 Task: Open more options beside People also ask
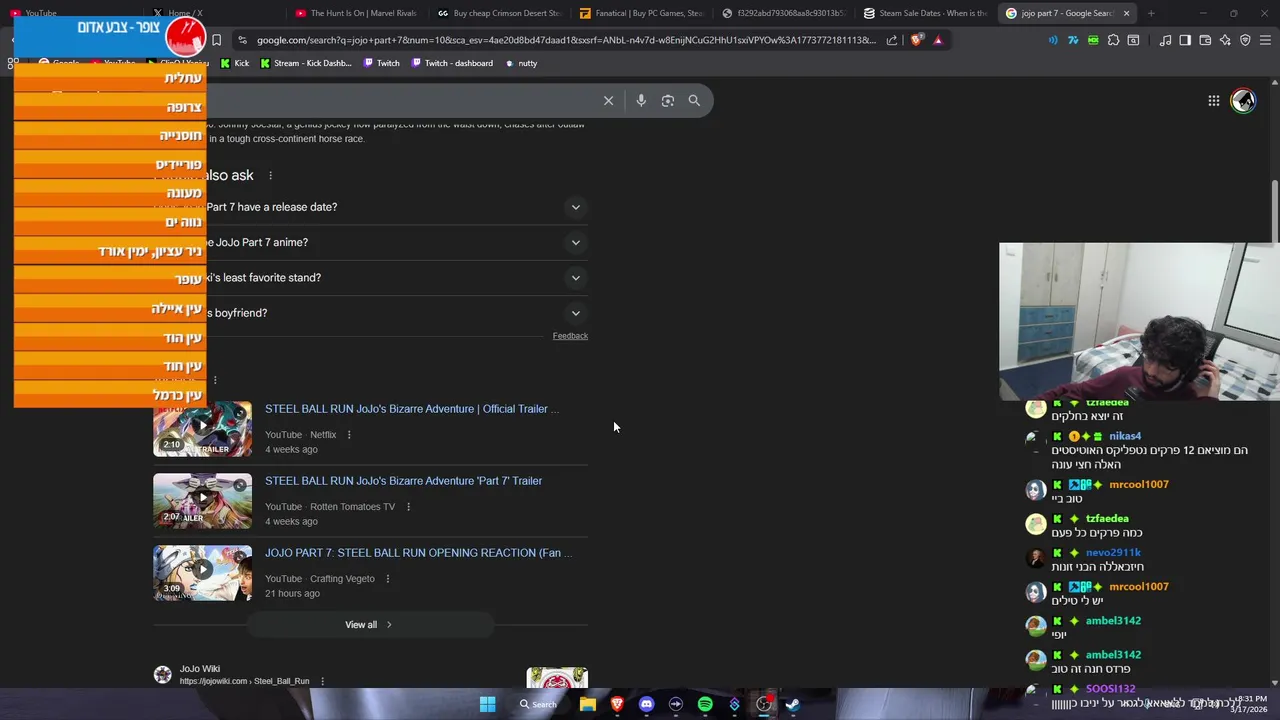pos(270,176)
